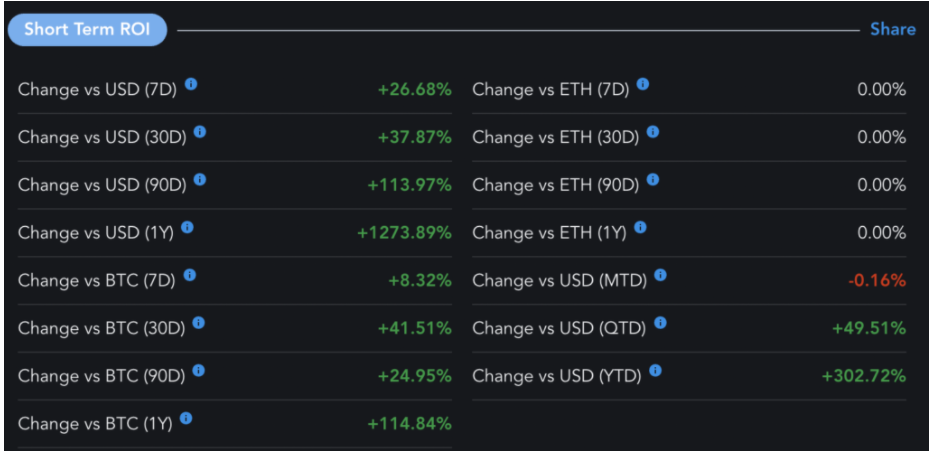Click info icon next to Change vs ETH (90D)
Screen dimensions: 931x458
[x=653, y=179]
